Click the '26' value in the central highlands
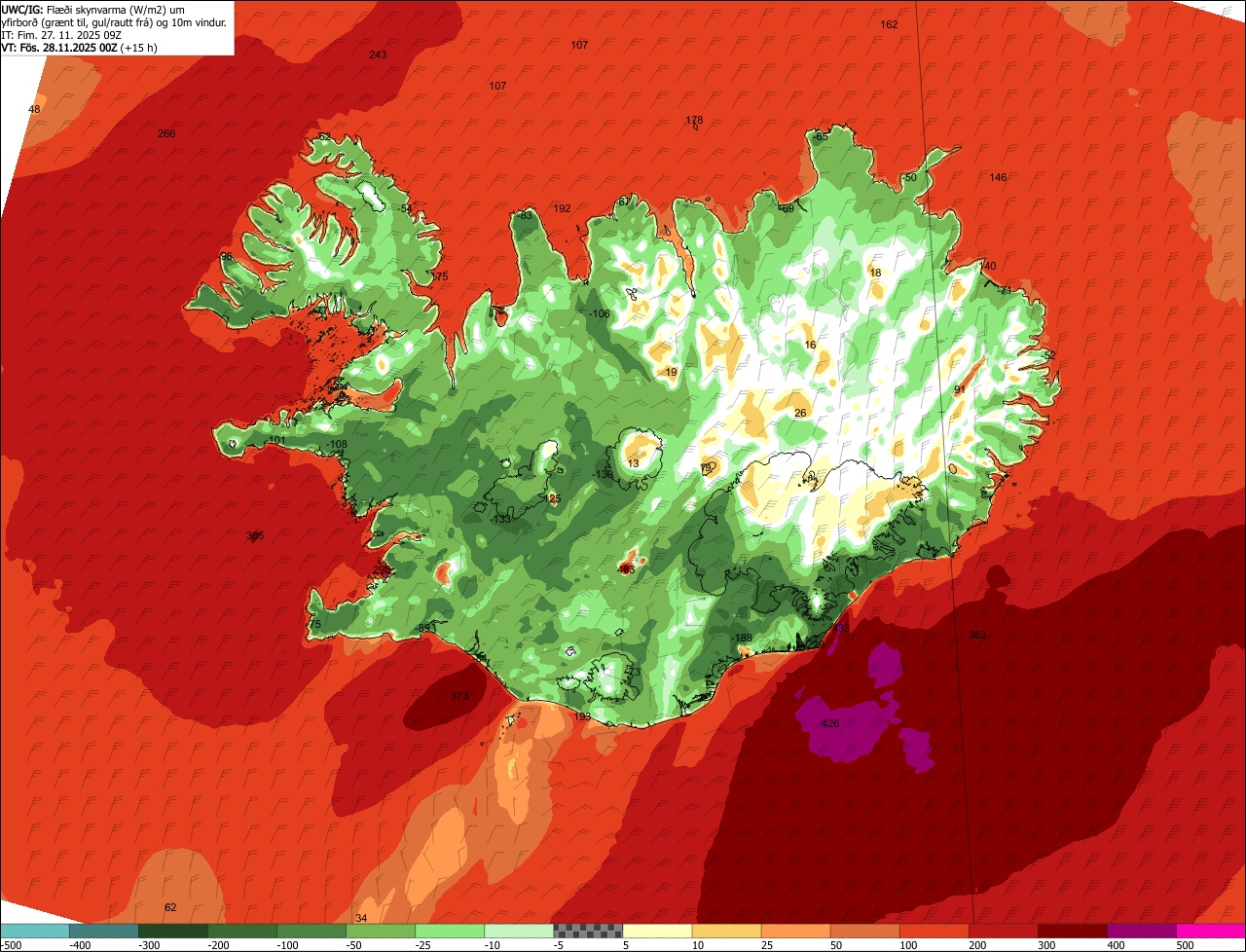 (800, 413)
